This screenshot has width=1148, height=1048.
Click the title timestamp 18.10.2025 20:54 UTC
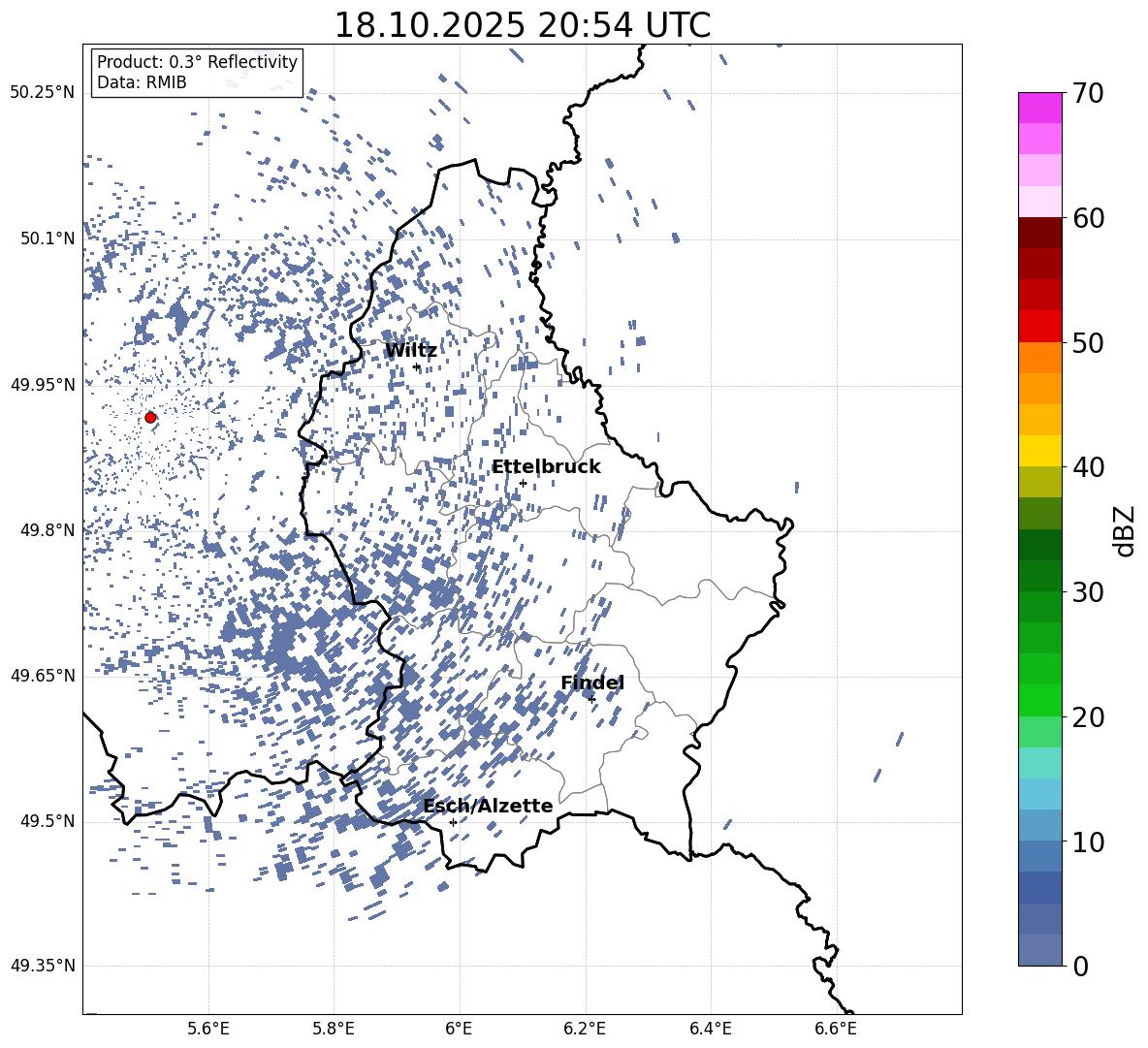click(523, 25)
